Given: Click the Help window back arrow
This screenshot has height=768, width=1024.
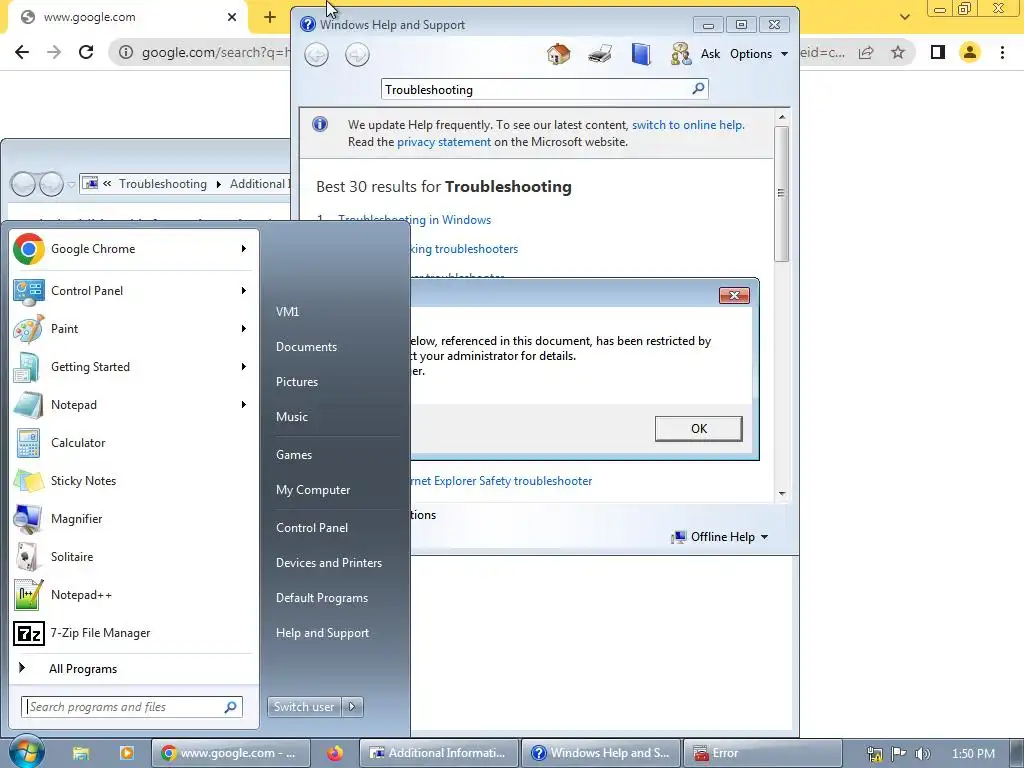Looking at the screenshot, I should point(317,54).
